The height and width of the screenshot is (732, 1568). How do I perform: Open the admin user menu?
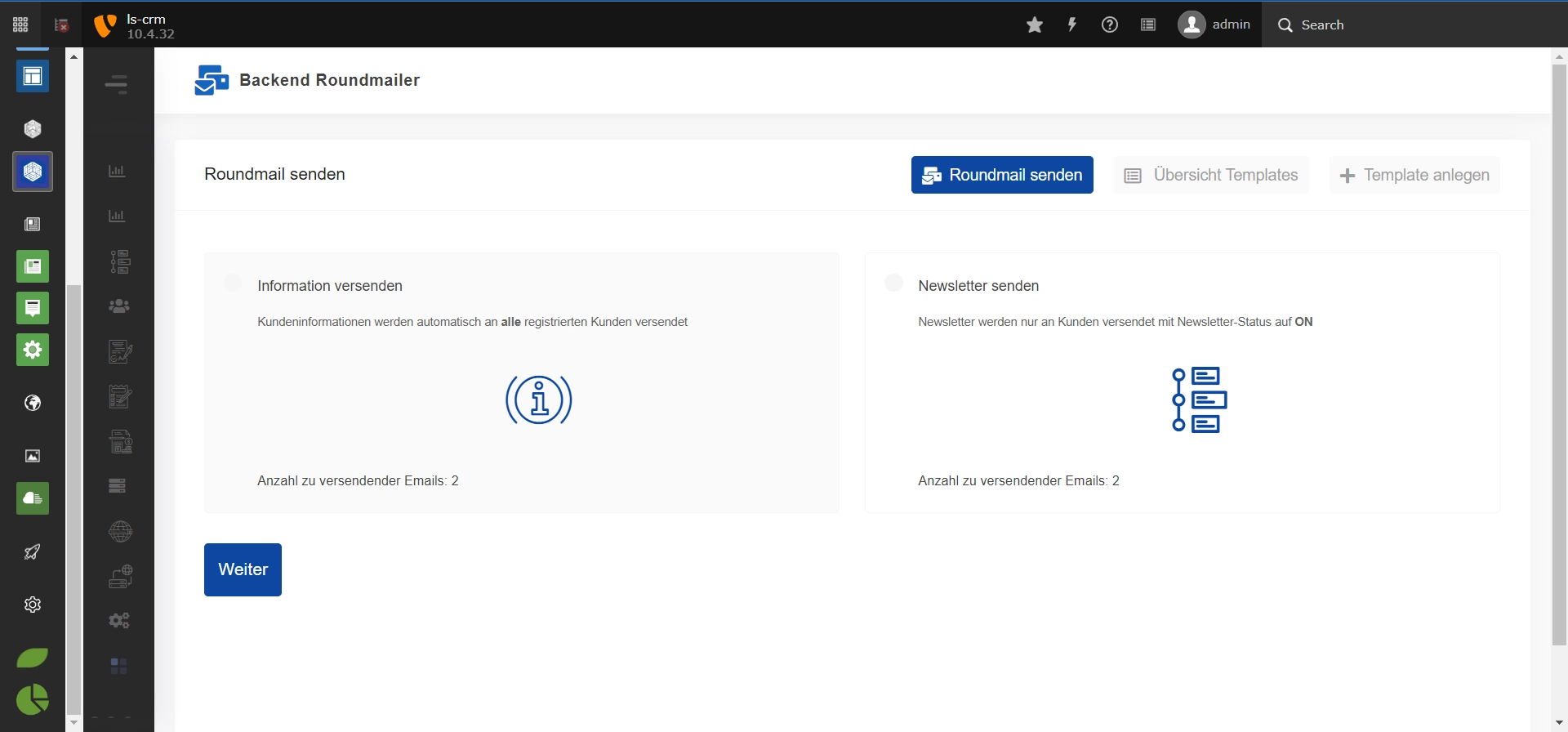point(1214,25)
